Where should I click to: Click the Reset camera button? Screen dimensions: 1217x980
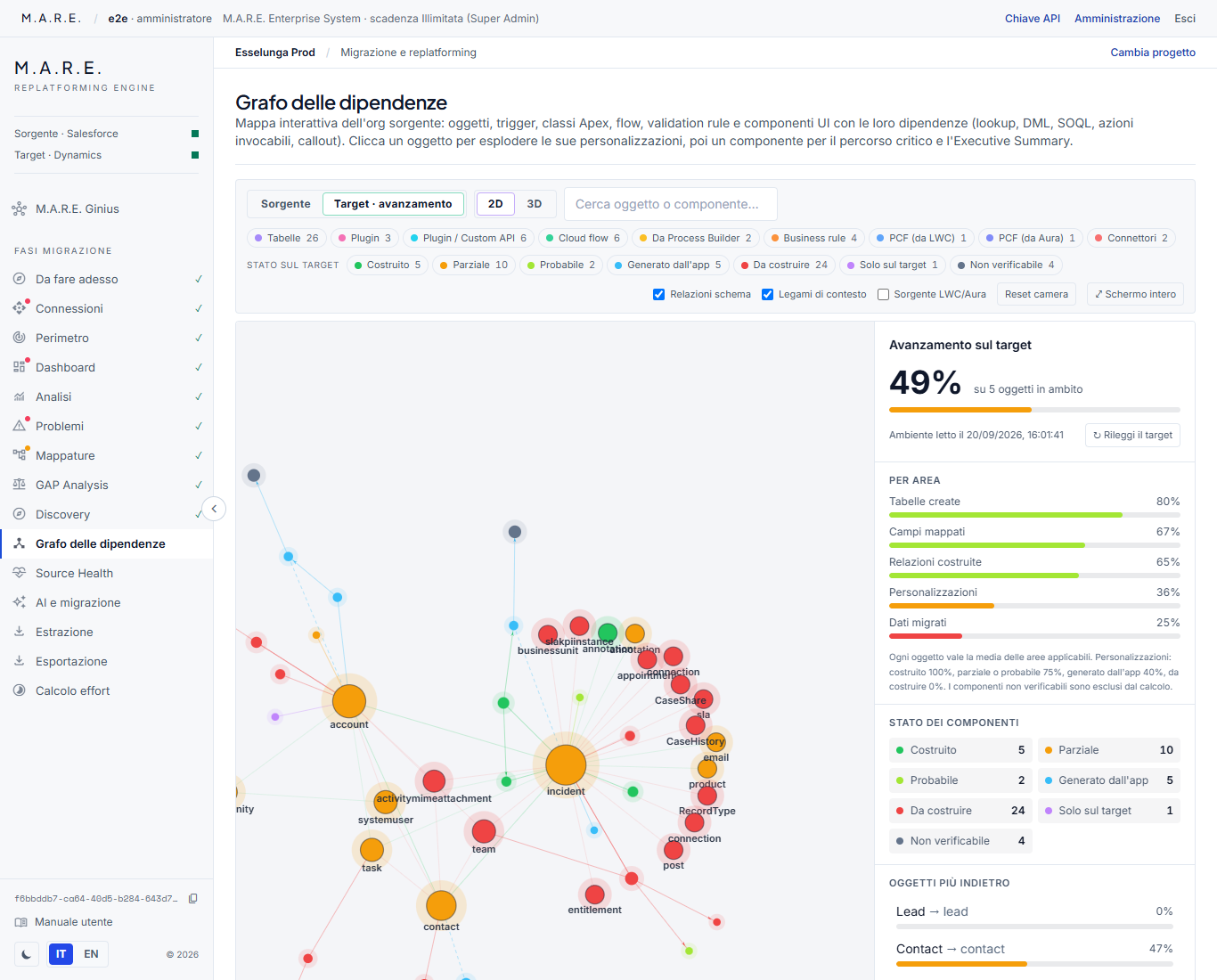(1036, 294)
